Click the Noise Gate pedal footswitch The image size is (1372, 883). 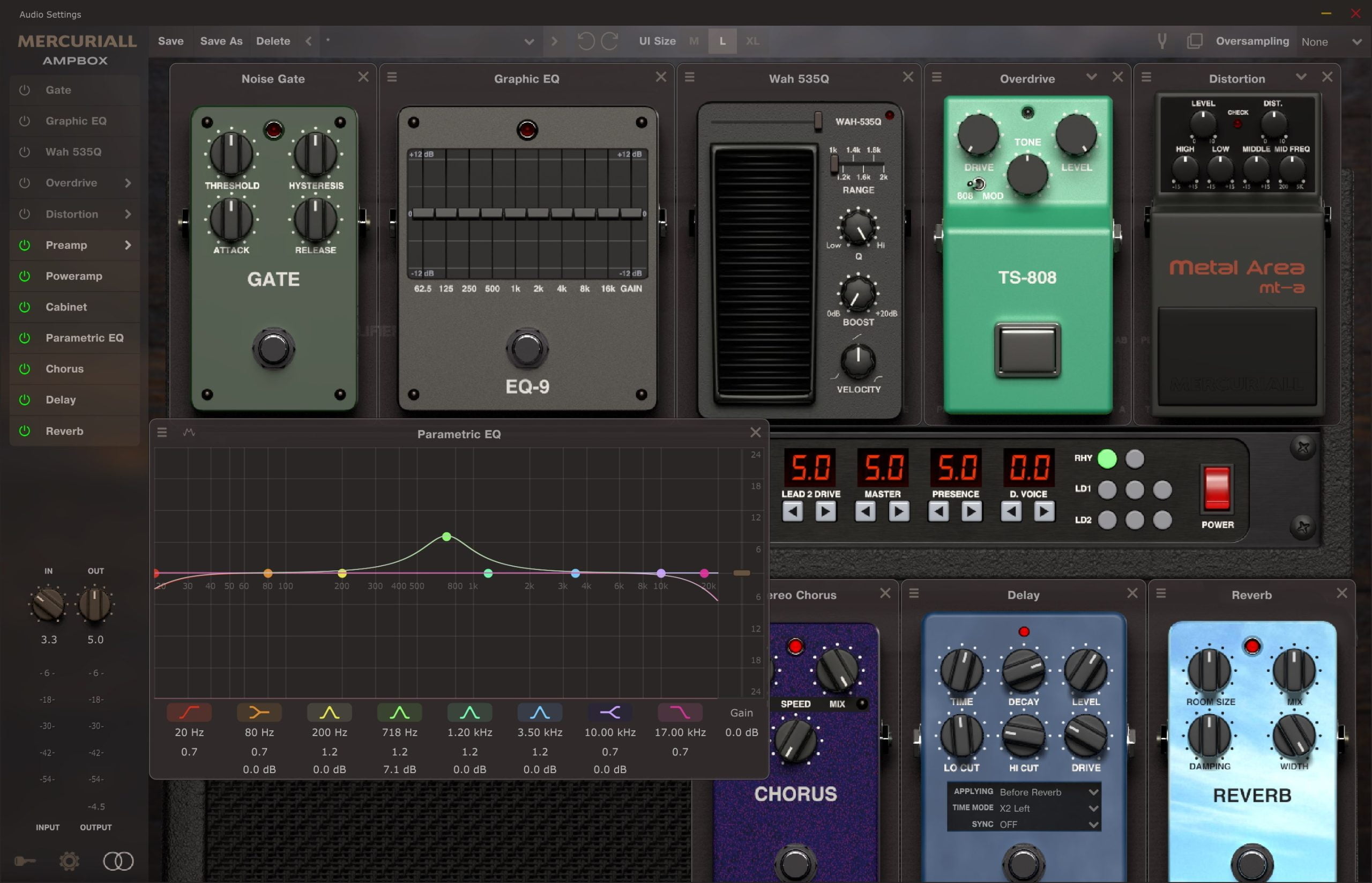[273, 348]
